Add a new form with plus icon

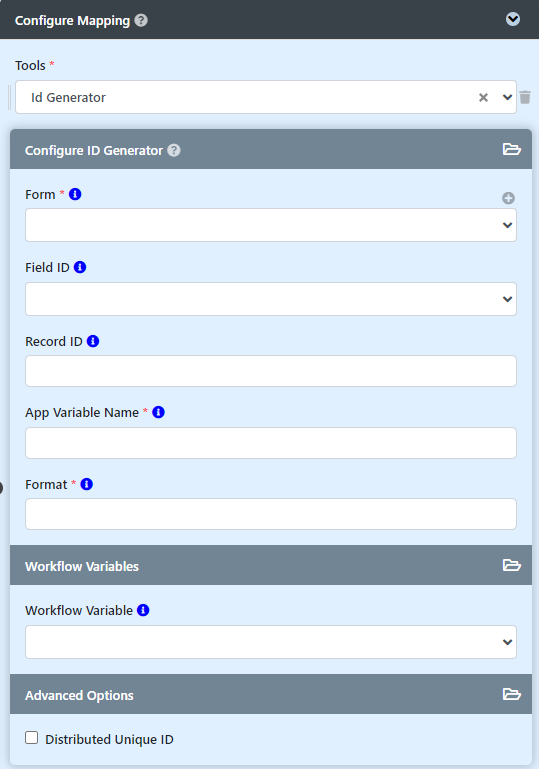(508, 198)
